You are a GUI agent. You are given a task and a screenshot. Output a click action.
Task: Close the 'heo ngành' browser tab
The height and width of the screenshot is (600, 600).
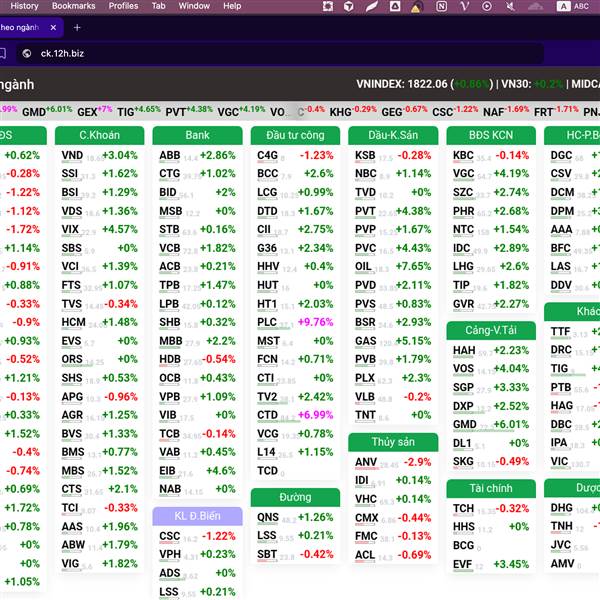[53, 28]
